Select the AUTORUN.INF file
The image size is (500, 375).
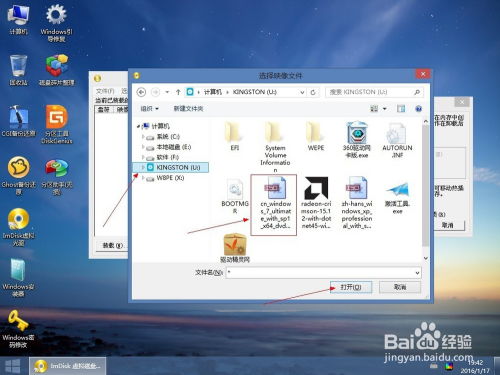[397, 140]
